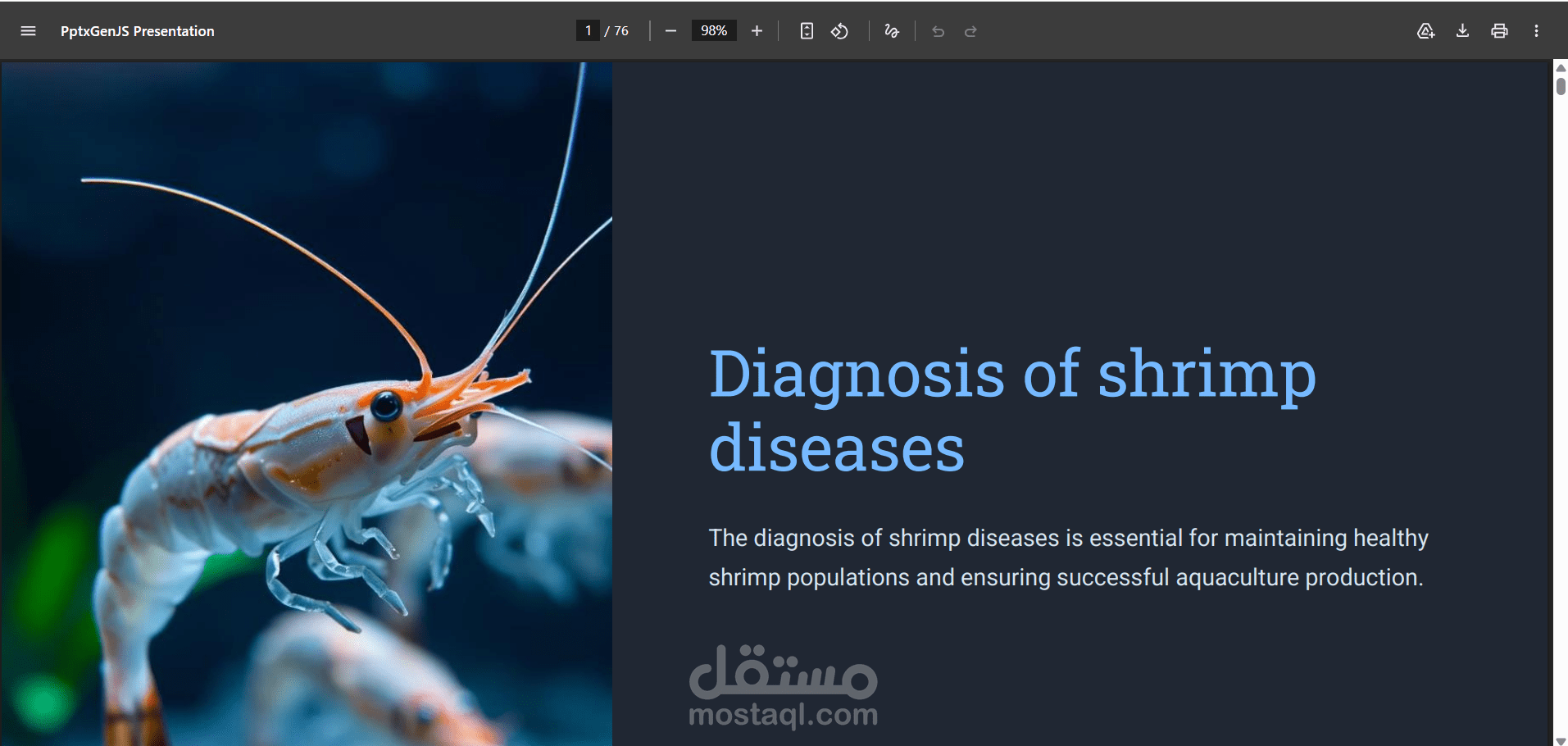Click the redo arrow icon
The image size is (1568, 746).
(x=970, y=31)
